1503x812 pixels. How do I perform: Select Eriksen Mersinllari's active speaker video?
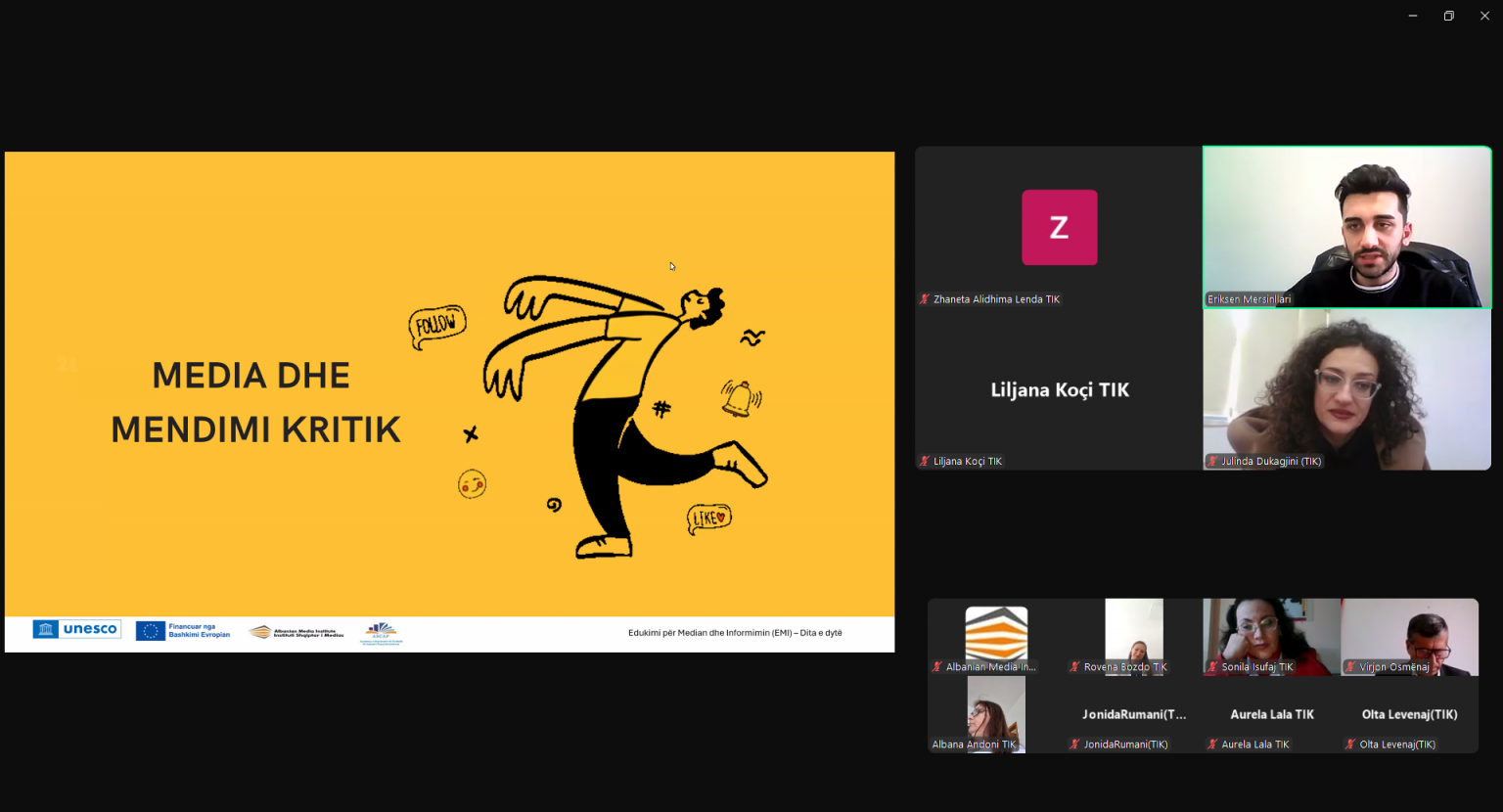[1346, 227]
